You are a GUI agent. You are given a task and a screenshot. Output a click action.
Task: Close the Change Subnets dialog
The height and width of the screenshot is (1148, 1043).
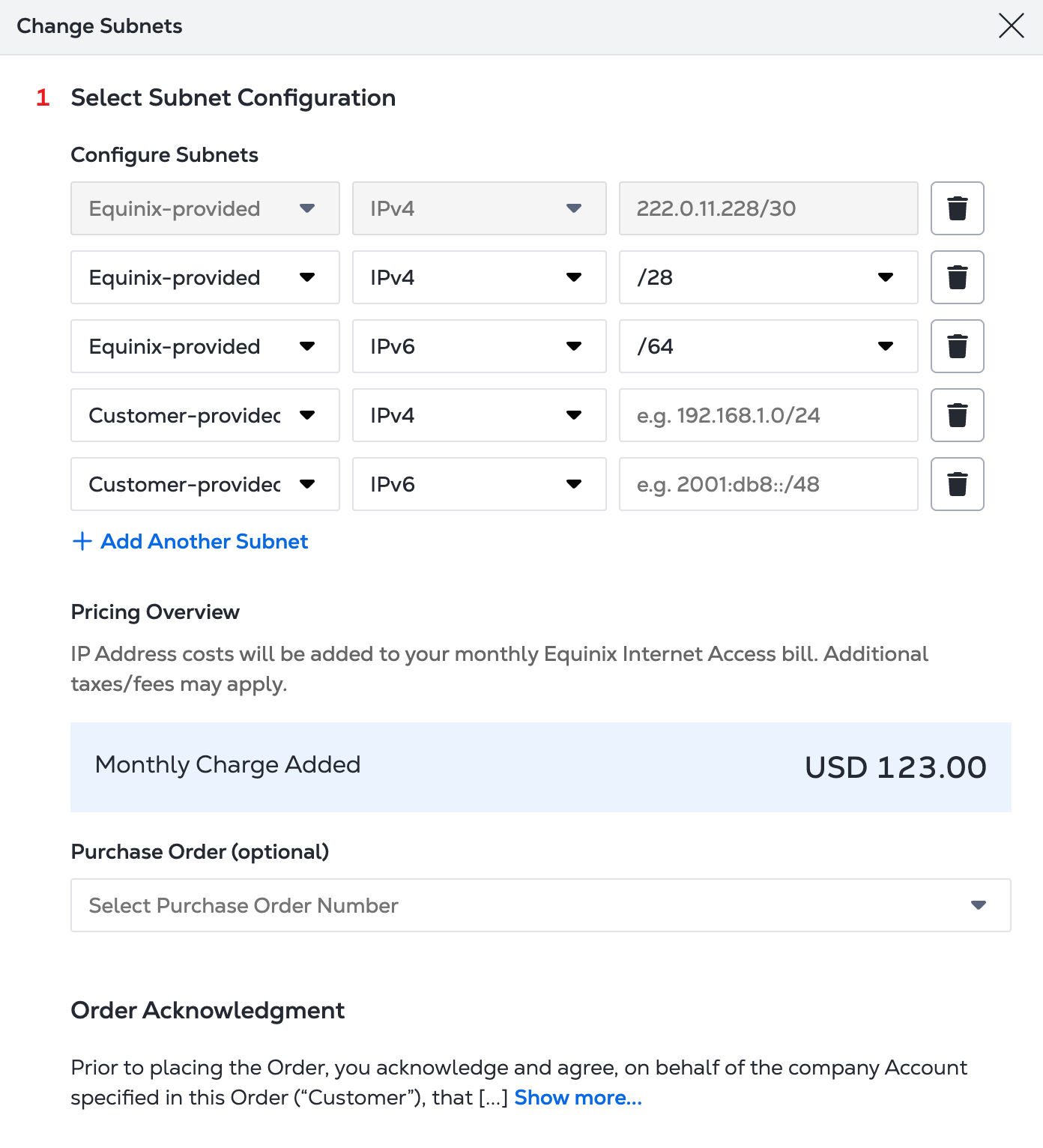pyautogui.click(x=1011, y=26)
